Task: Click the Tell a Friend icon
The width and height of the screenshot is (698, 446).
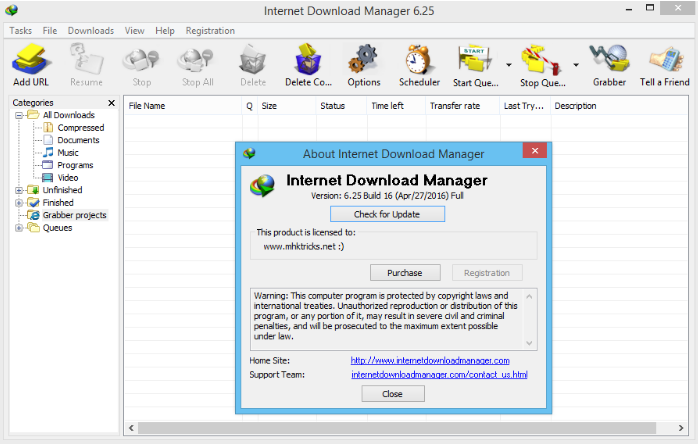Action: coord(665,59)
